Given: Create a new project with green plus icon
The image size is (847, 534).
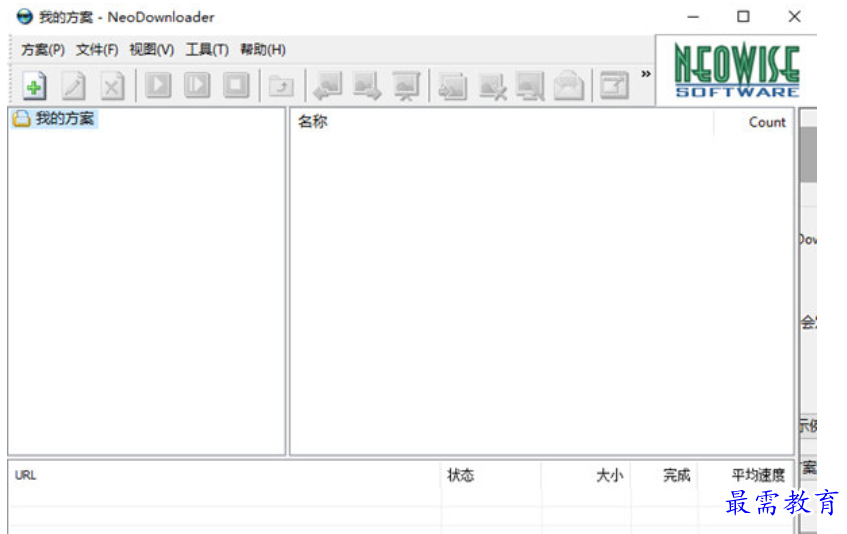Looking at the screenshot, I should coord(35,86).
